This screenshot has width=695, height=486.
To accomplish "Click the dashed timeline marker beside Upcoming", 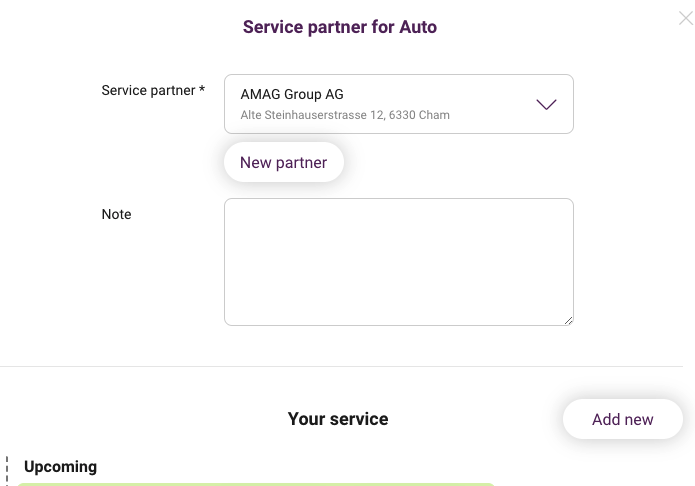I will click(7, 470).
